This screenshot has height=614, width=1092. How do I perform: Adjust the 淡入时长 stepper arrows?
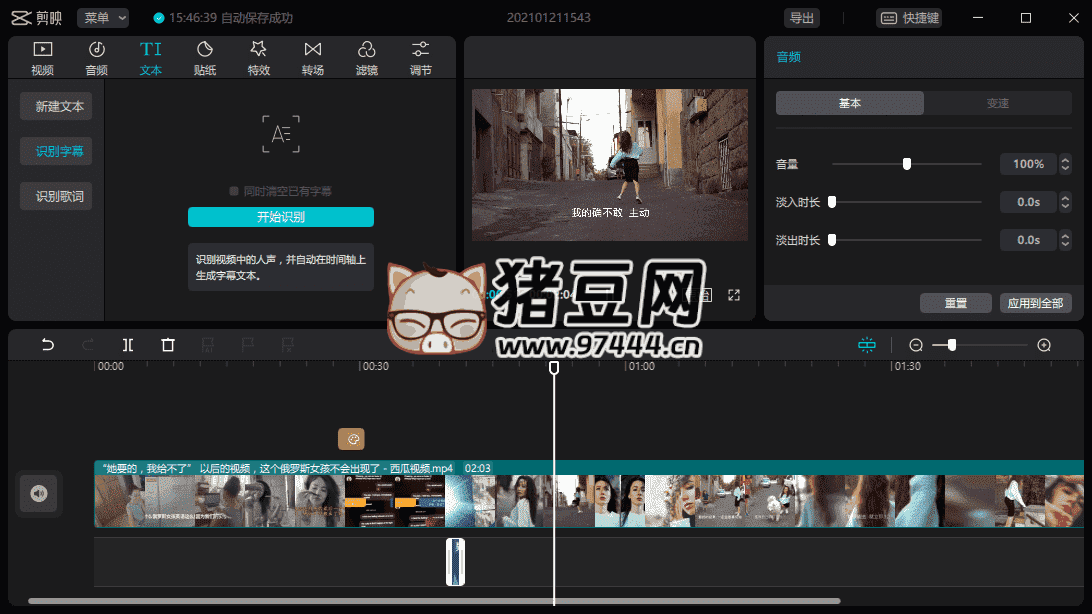[x=1065, y=202]
